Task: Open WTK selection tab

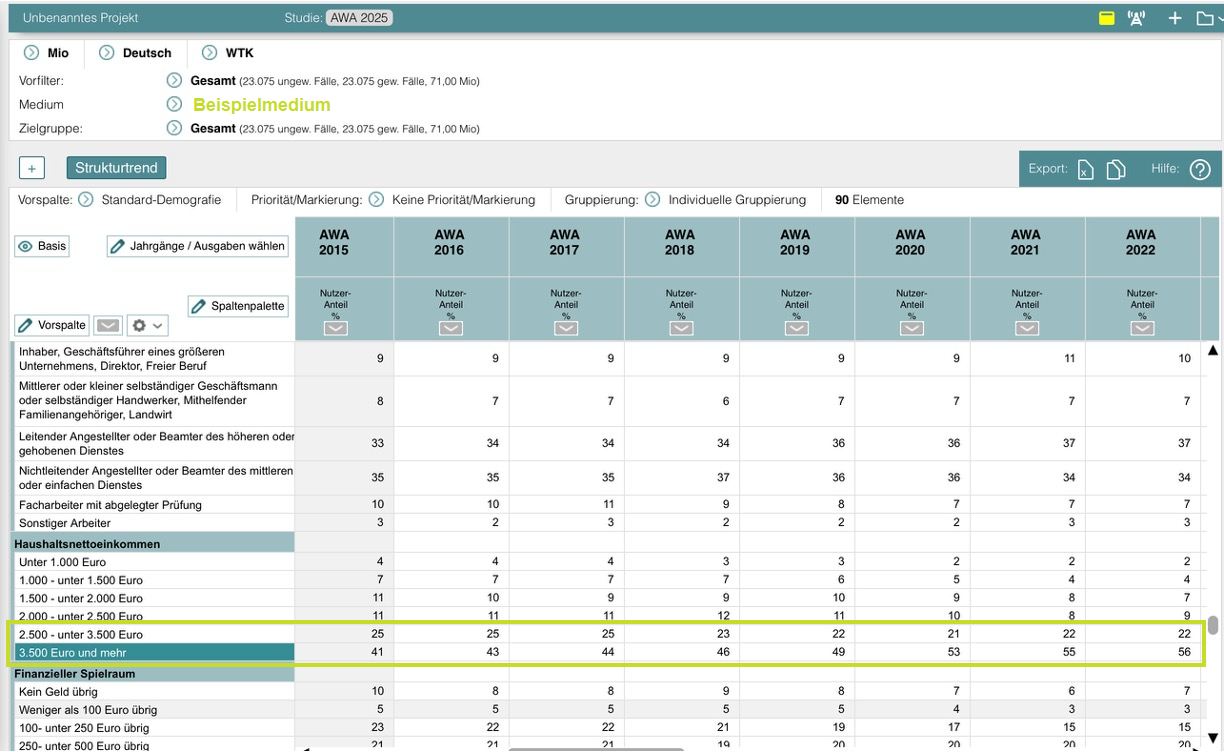Action: click(228, 53)
